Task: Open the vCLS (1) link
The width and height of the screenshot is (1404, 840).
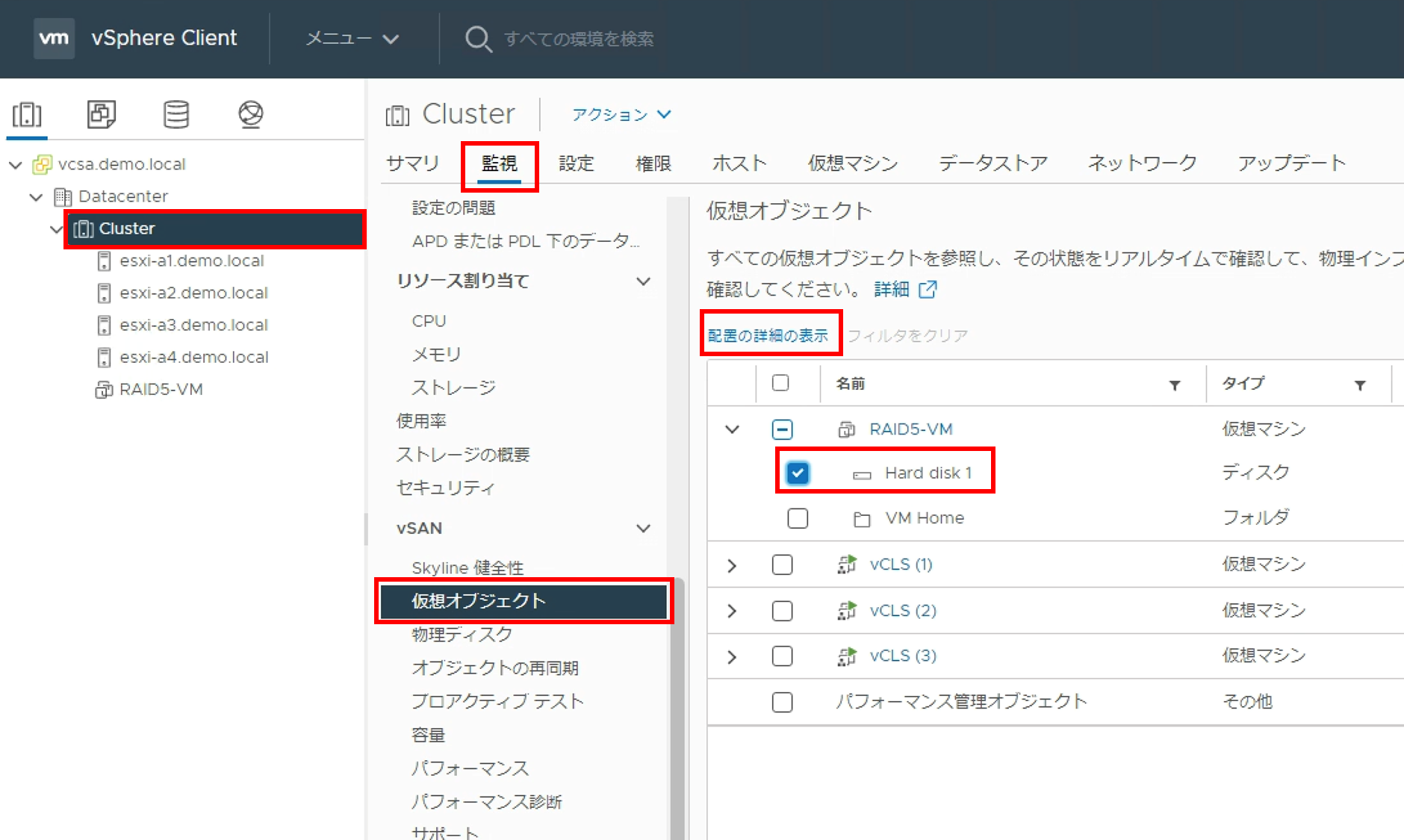Action: pyautogui.click(x=901, y=564)
